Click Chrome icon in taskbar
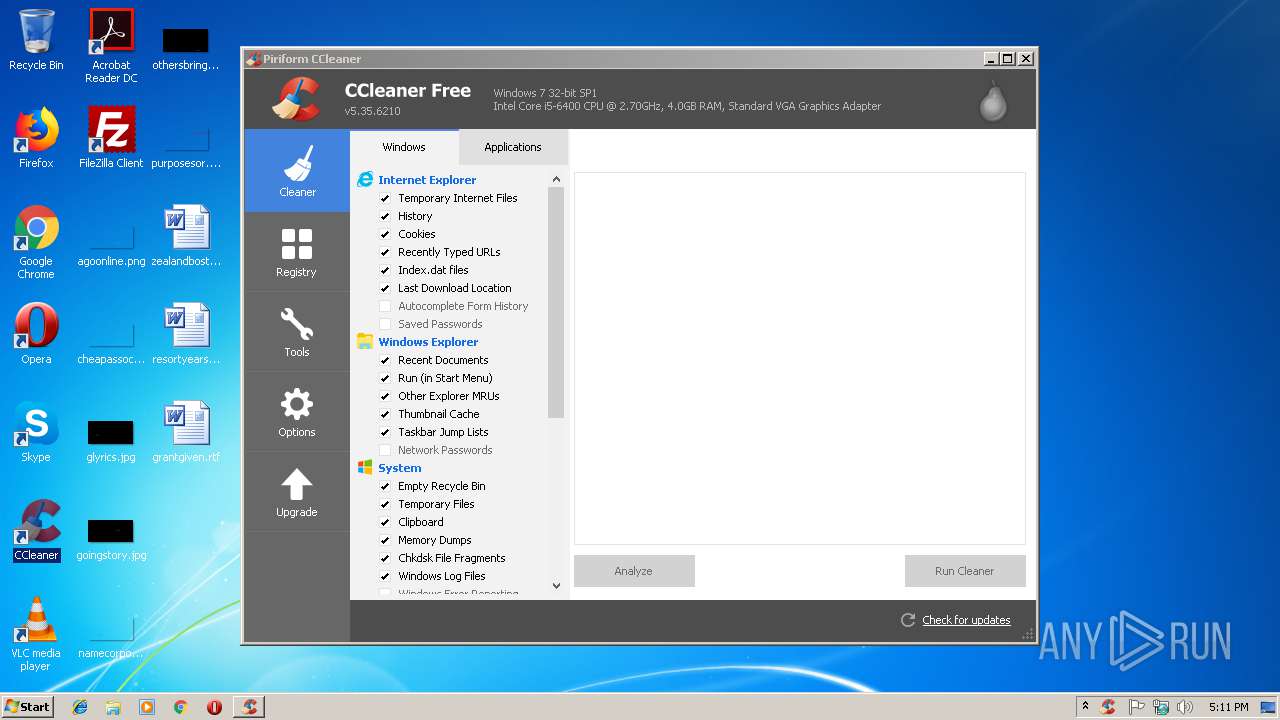The width and height of the screenshot is (1280, 720). (x=180, y=707)
